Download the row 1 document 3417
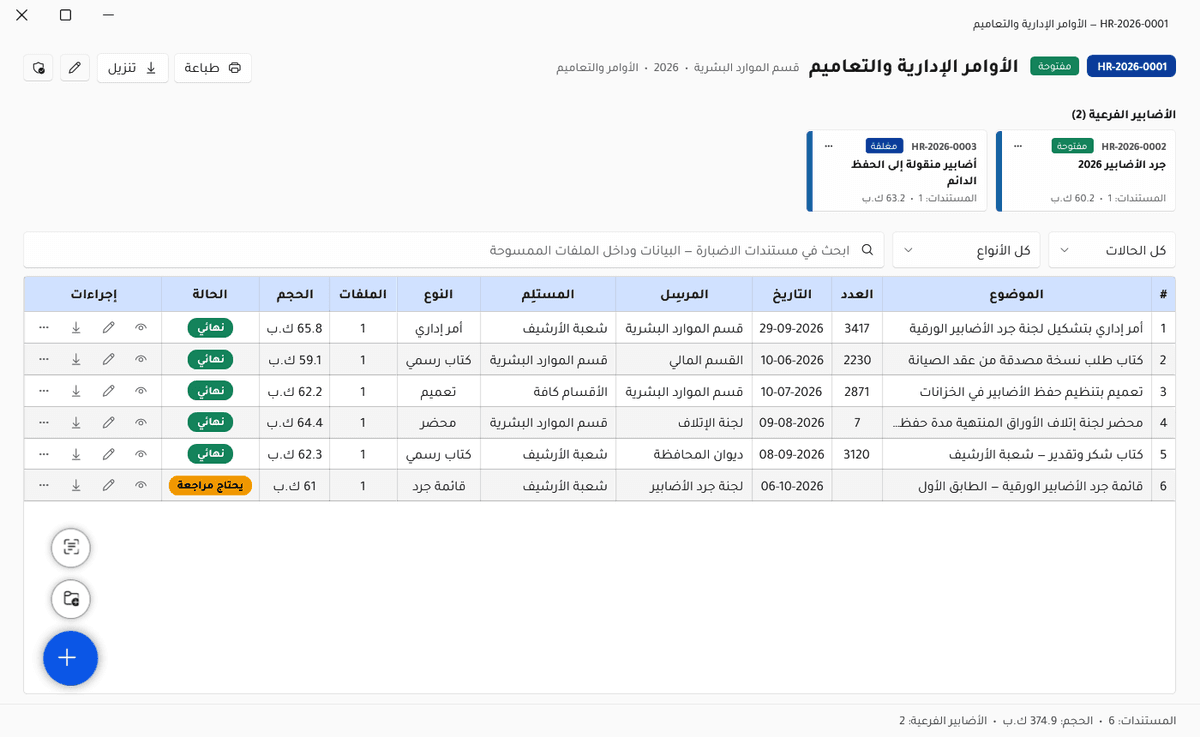Image resolution: width=1200 pixels, height=737 pixels. (76, 327)
